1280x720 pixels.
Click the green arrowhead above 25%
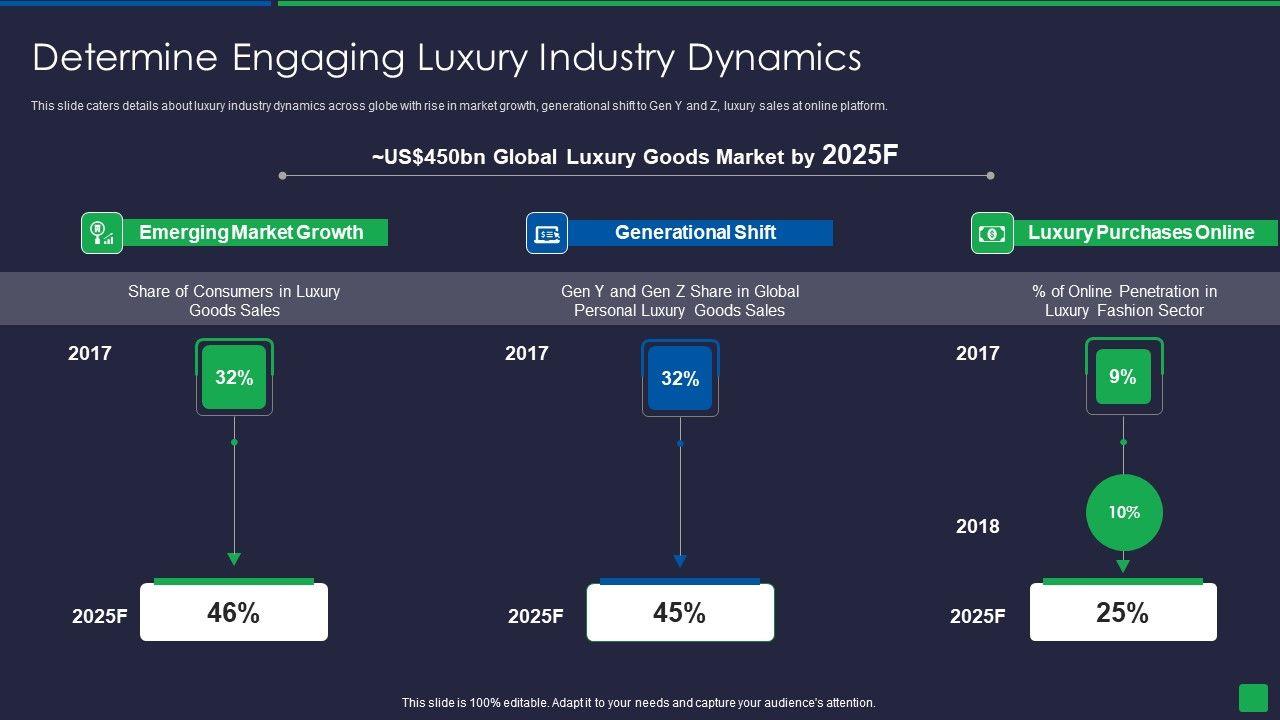point(1123,566)
